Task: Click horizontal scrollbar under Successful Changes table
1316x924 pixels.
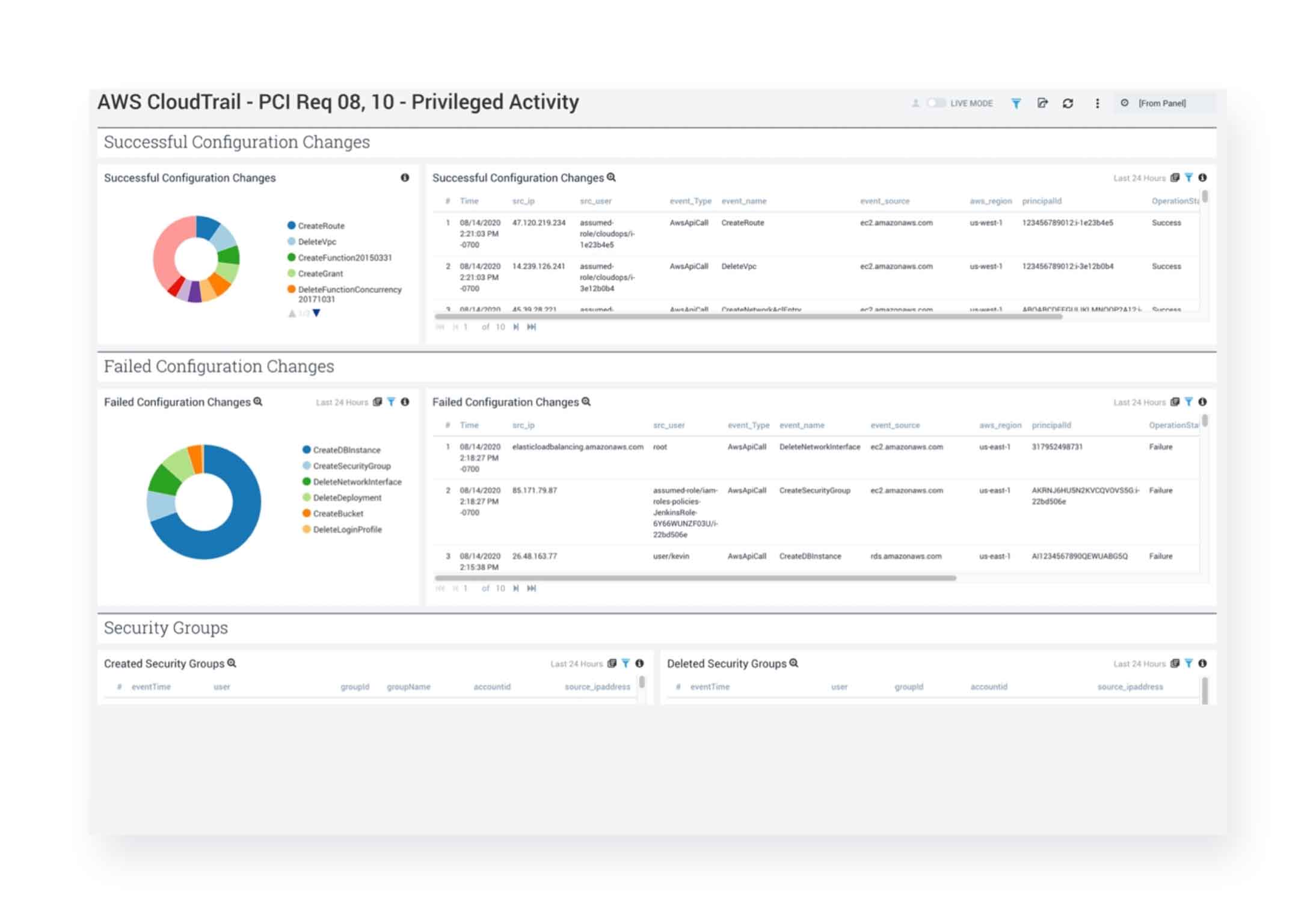Action: pyautogui.click(x=748, y=316)
